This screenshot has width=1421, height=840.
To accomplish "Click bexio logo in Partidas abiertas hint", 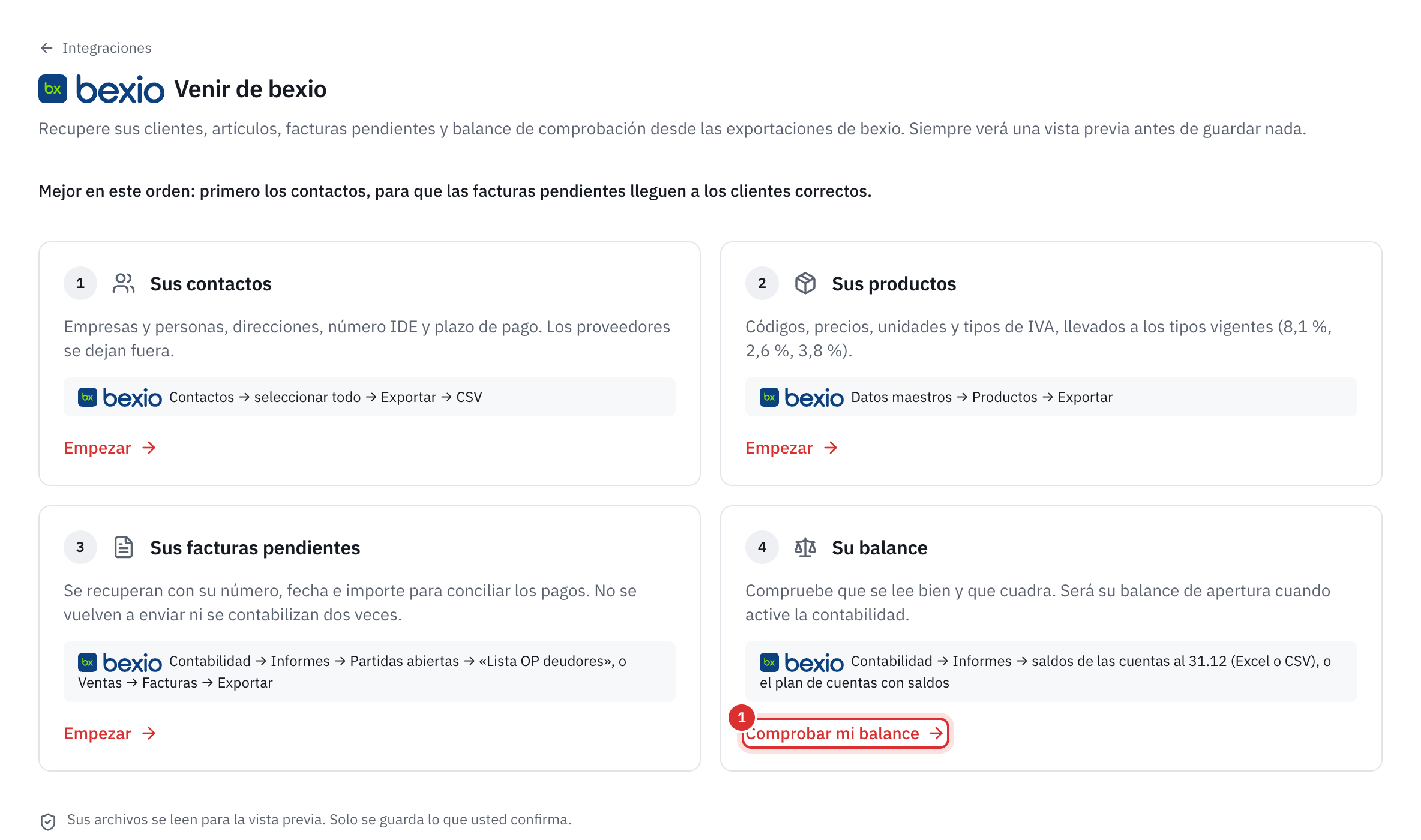I will pyautogui.click(x=120, y=662).
